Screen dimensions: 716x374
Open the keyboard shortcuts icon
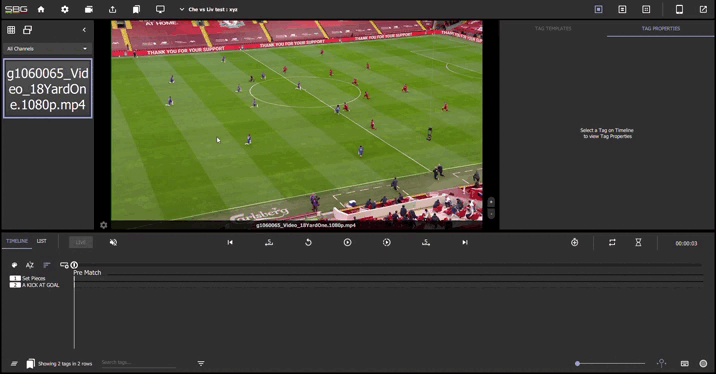(x=684, y=363)
